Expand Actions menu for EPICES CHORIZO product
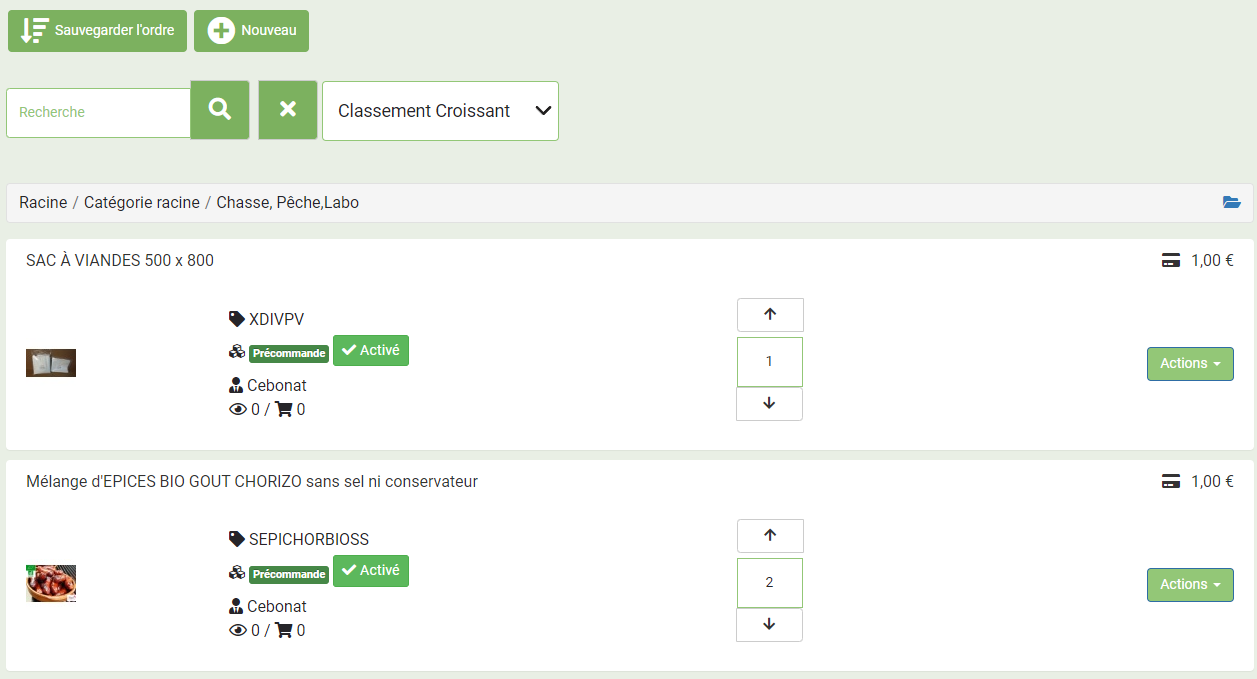This screenshot has width=1257, height=679. [1190, 585]
